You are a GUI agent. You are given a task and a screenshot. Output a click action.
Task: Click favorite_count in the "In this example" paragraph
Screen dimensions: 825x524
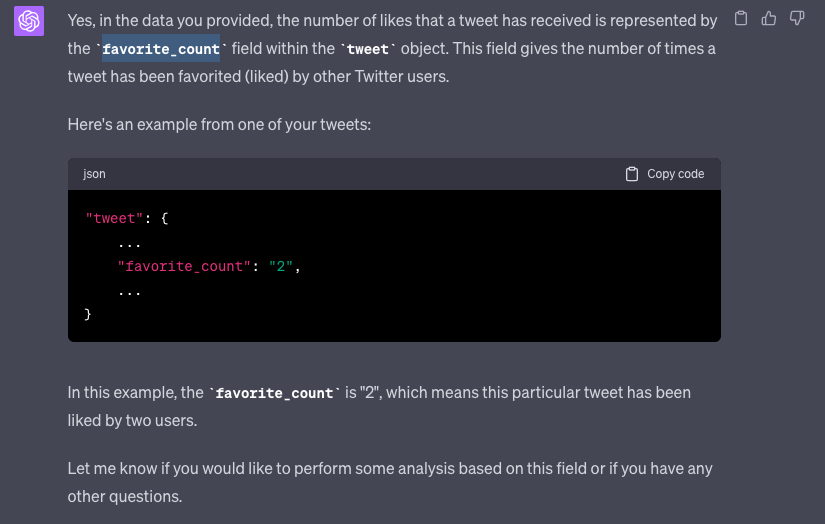(274, 393)
